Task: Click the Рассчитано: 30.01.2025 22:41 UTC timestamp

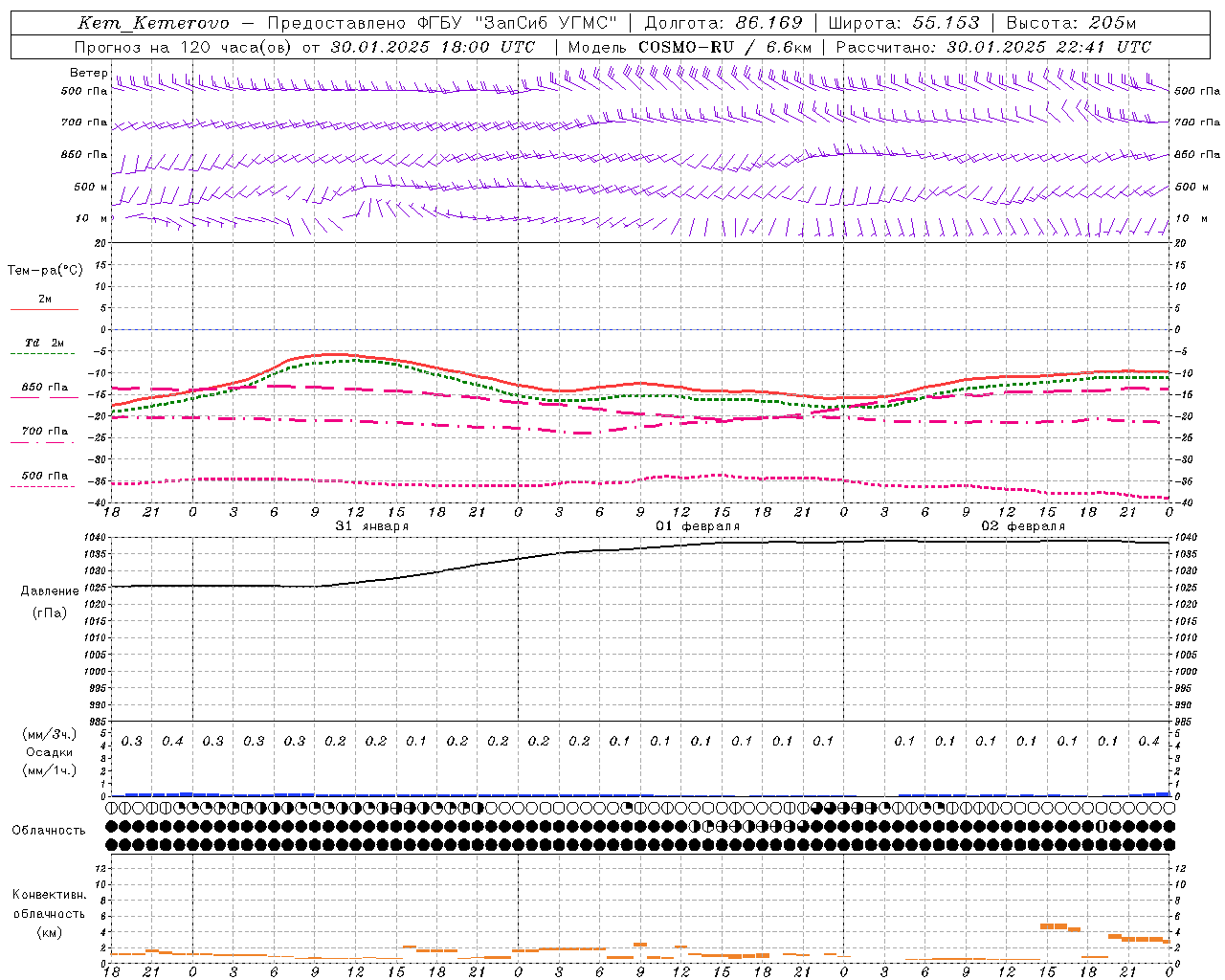Action: pos(993,47)
